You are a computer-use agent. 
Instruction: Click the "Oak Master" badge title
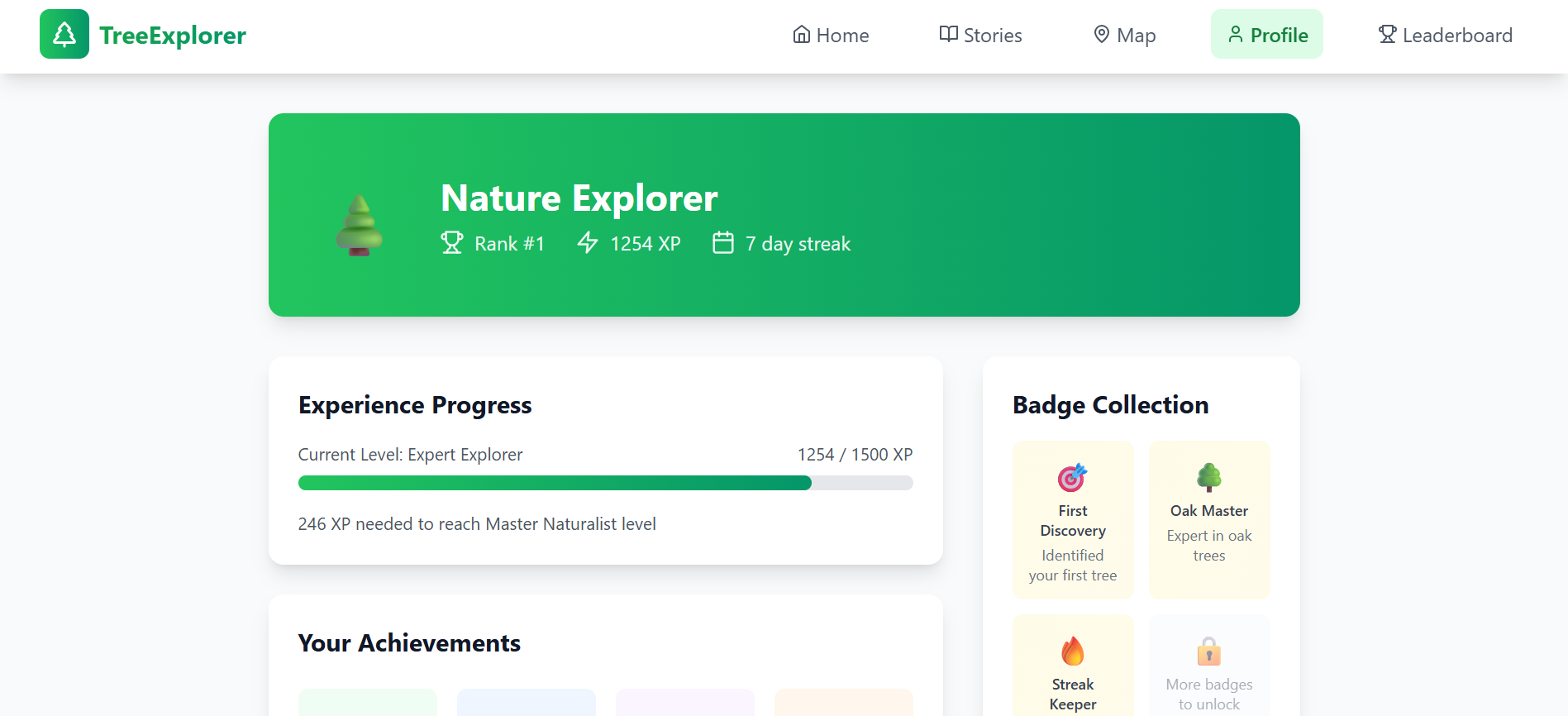(x=1209, y=511)
